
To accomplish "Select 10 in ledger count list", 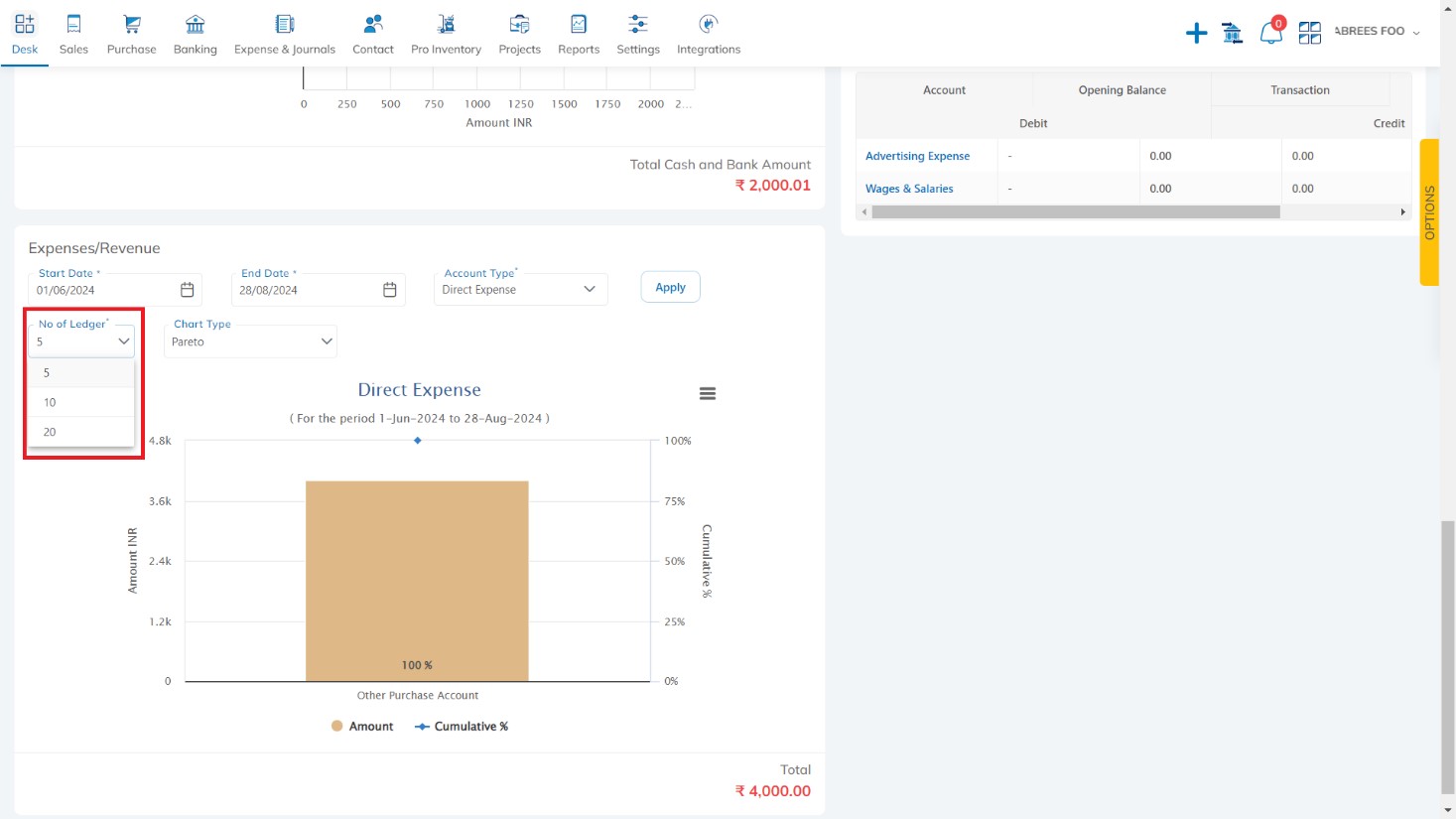I will tap(81, 402).
